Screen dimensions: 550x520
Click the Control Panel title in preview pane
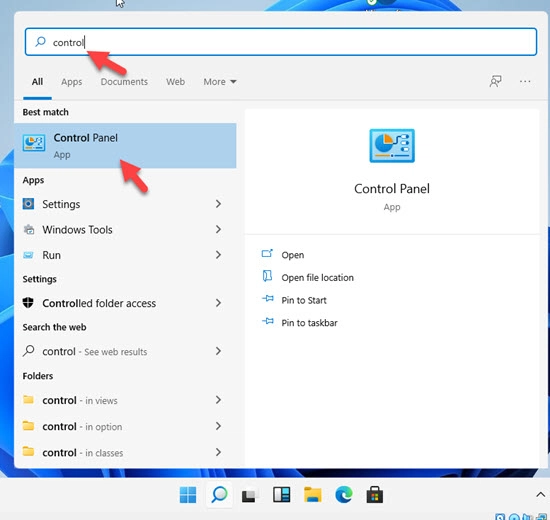click(x=392, y=189)
